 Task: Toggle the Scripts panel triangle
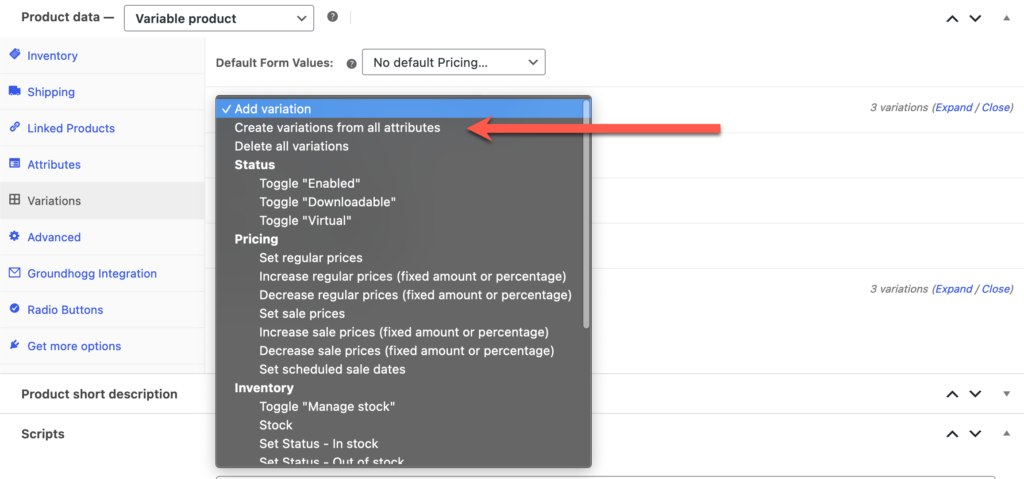tap(1005, 434)
